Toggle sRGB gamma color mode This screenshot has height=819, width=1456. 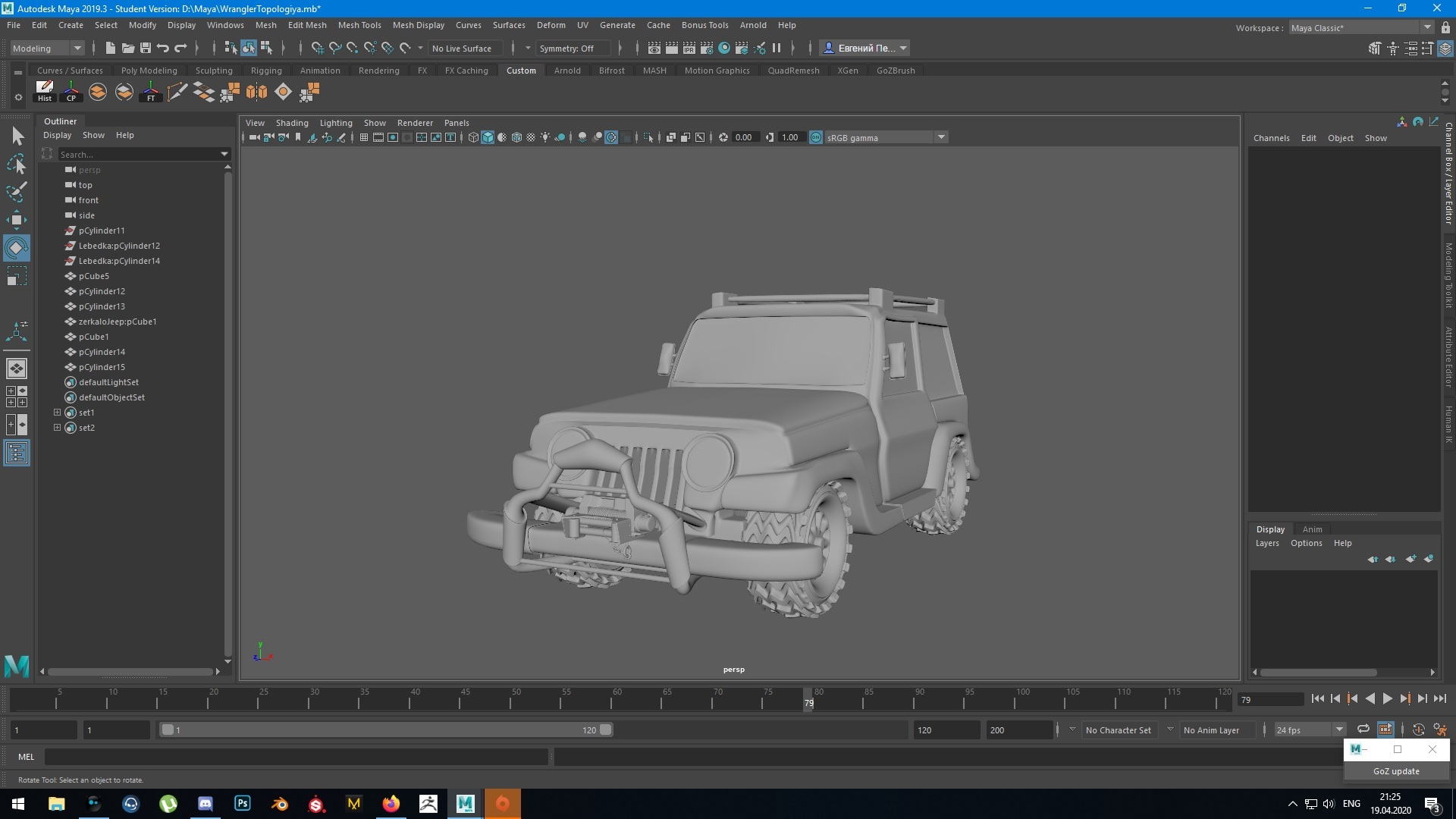pos(817,137)
